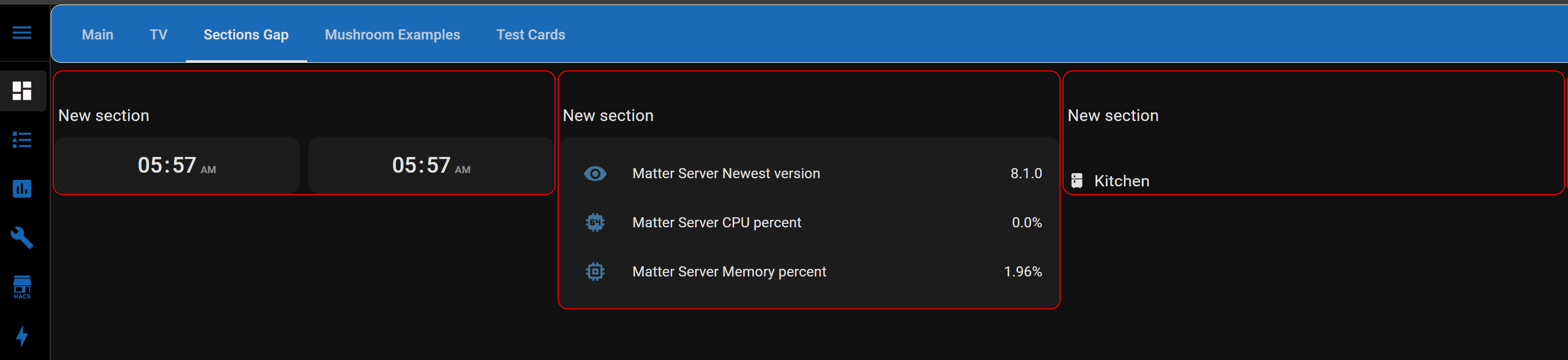The width and height of the screenshot is (1568, 360).
Task: Open the History chart sidebar icon
Action: tap(22, 189)
